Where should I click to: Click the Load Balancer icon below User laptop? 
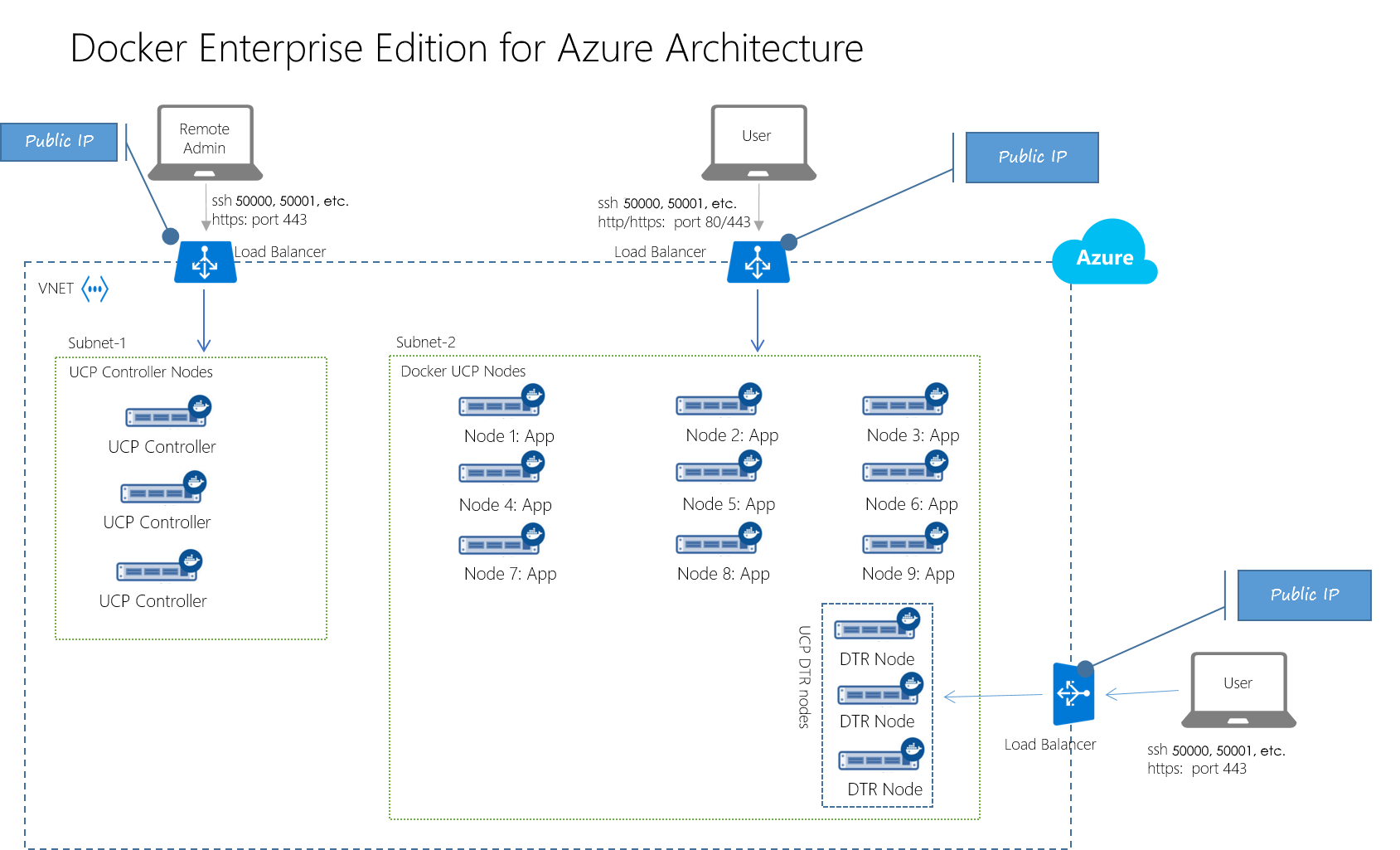pos(757,262)
